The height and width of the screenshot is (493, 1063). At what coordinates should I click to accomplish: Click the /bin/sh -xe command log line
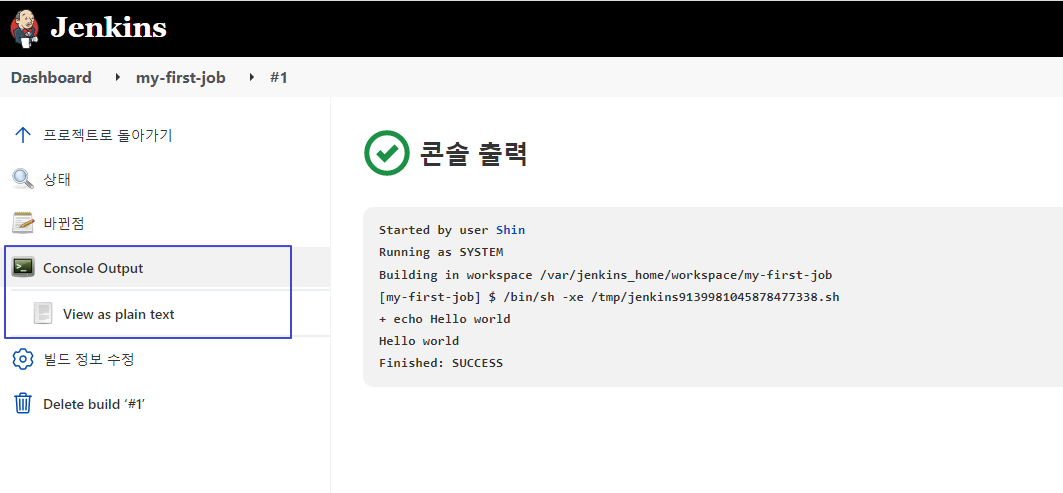(609, 297)
